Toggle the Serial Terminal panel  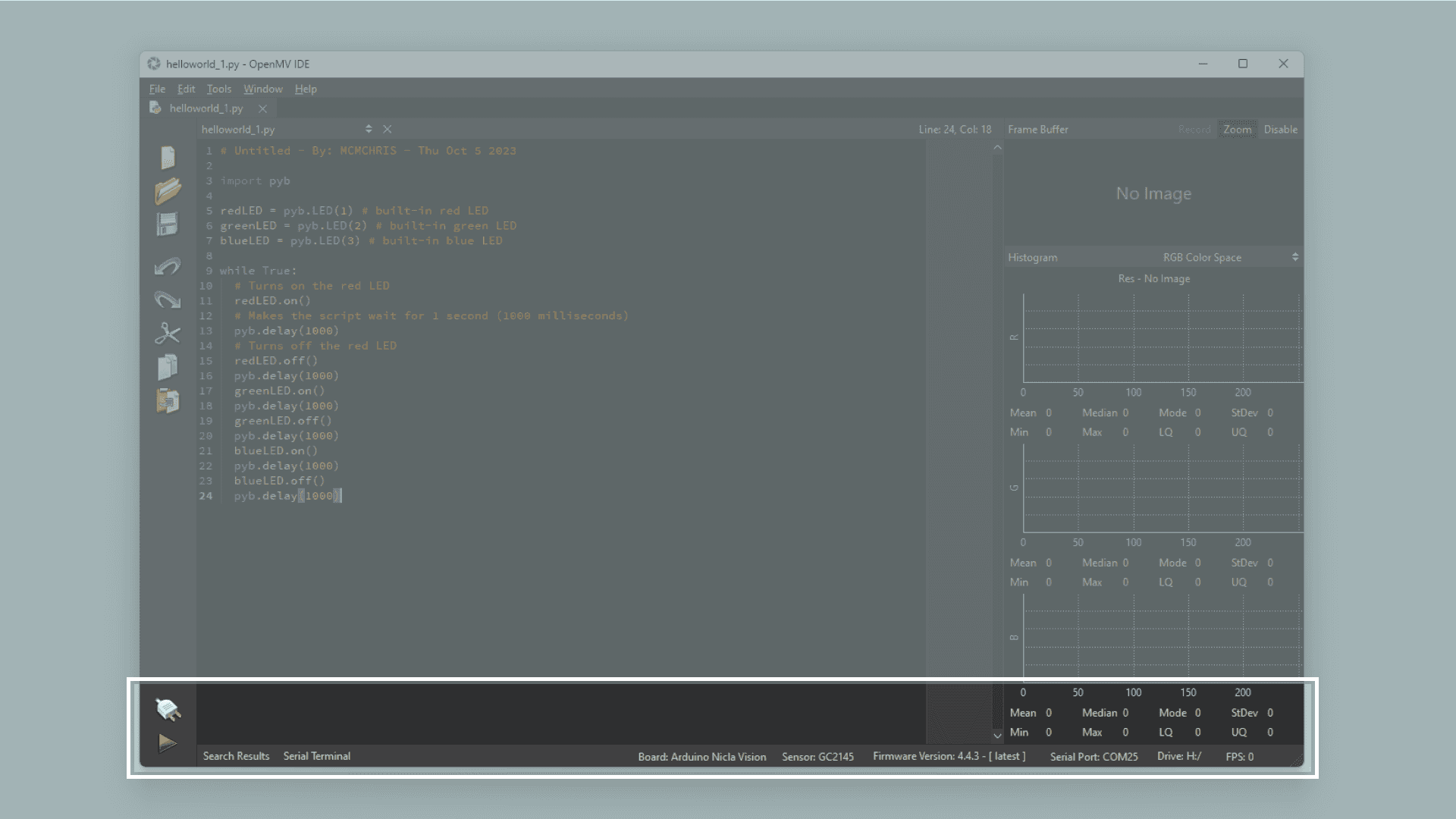[x=316, y=756]
